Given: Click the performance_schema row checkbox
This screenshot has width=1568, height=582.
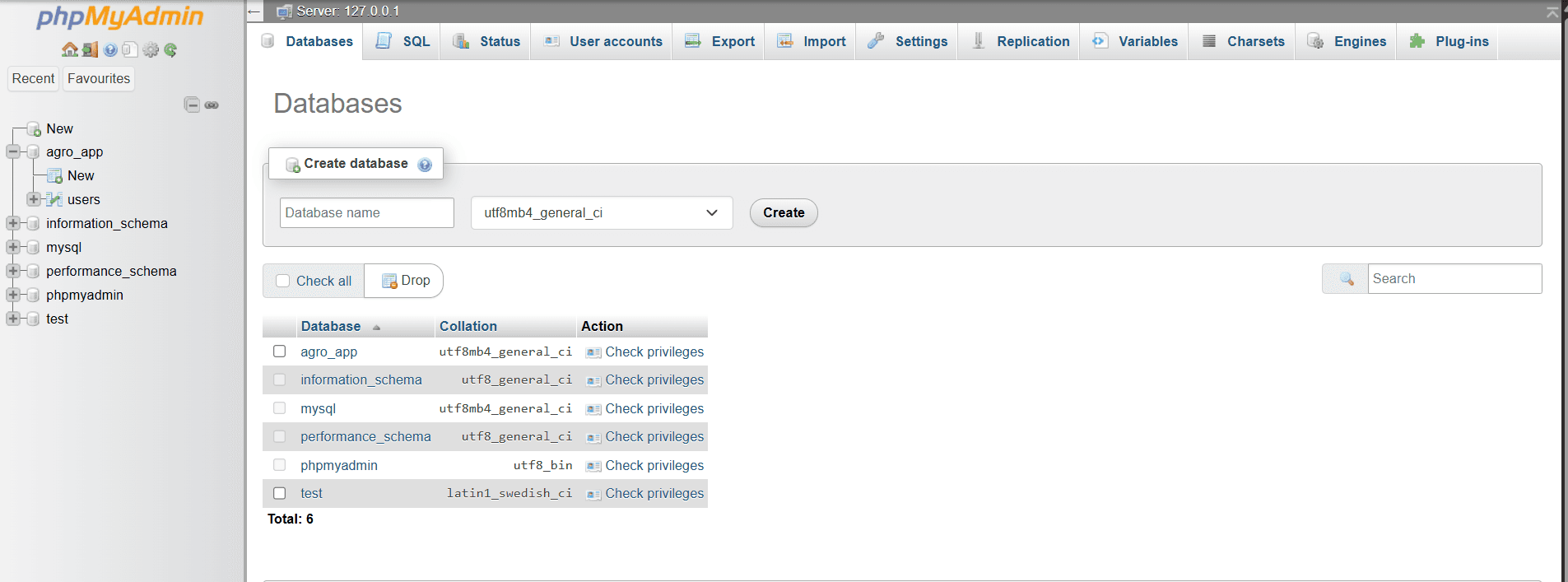Looking at the screenshot, I should click(280, 436).
